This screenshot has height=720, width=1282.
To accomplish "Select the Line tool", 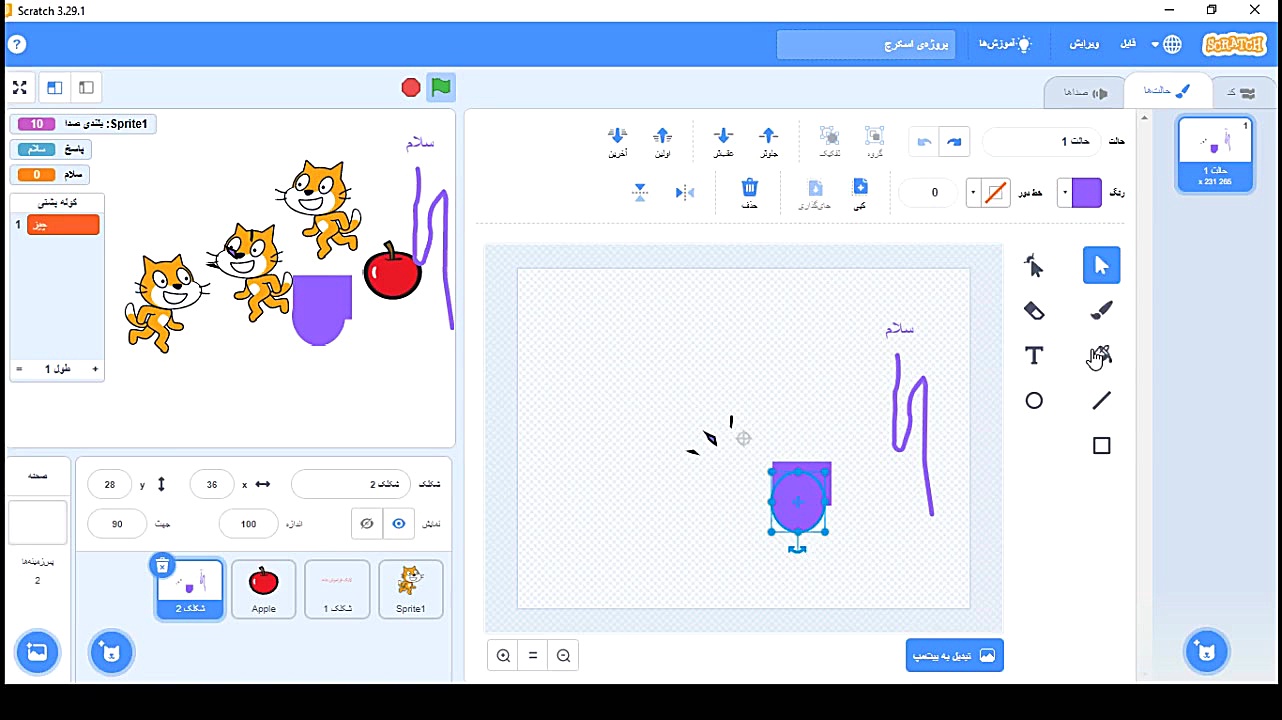I will 1101,401.
